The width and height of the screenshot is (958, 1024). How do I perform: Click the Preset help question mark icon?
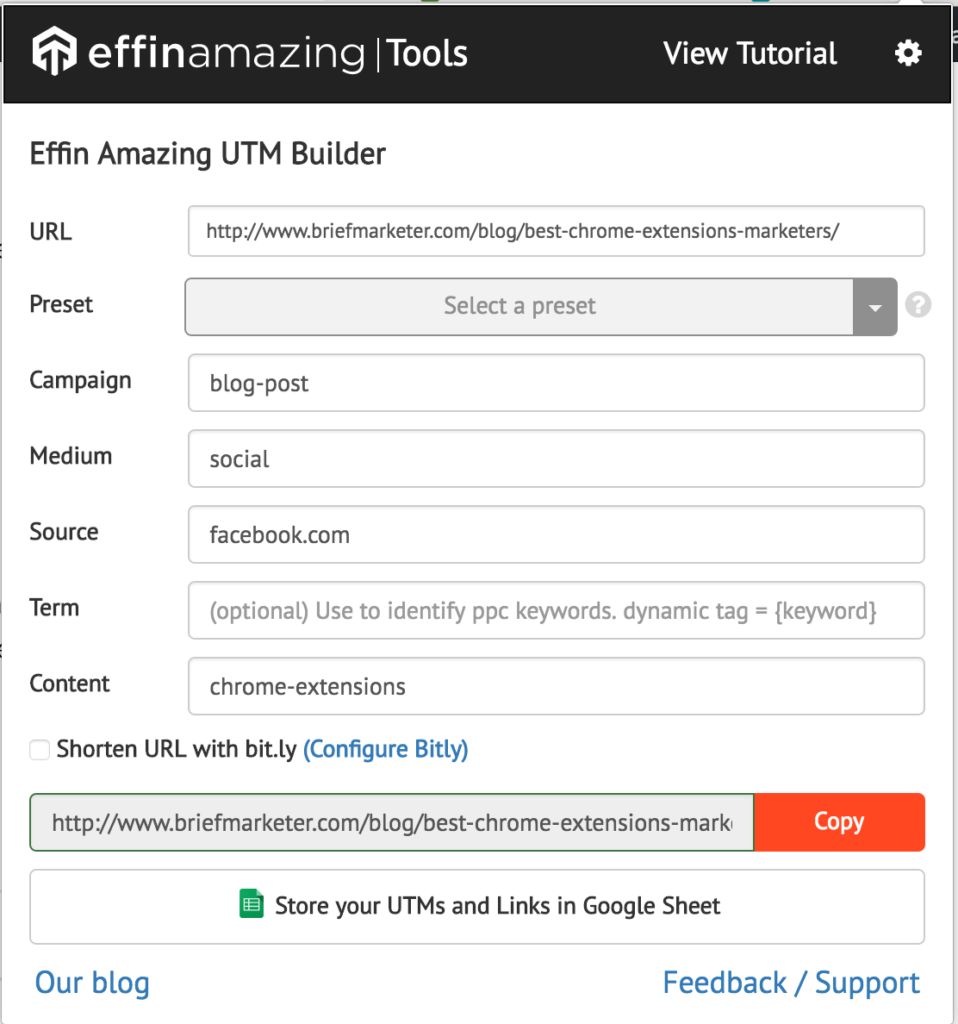point(918,305)
